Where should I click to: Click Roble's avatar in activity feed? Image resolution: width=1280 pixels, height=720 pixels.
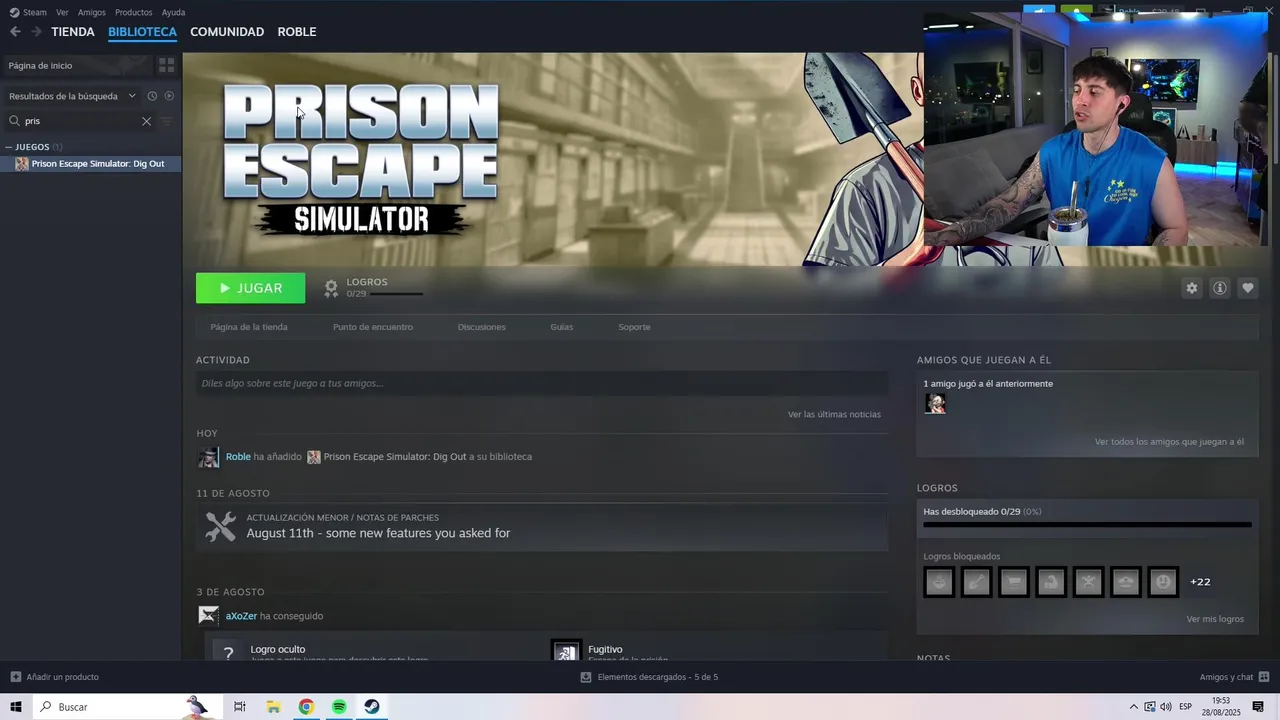pos(208,457)
